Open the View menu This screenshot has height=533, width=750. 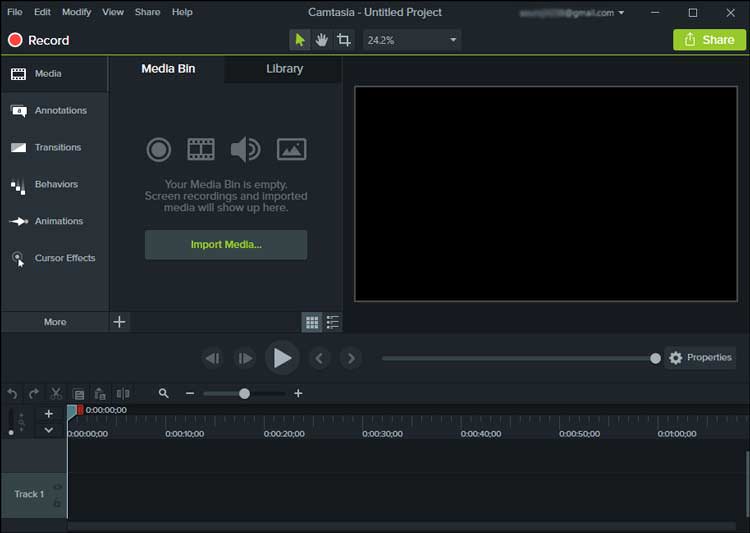pos(113,12)
